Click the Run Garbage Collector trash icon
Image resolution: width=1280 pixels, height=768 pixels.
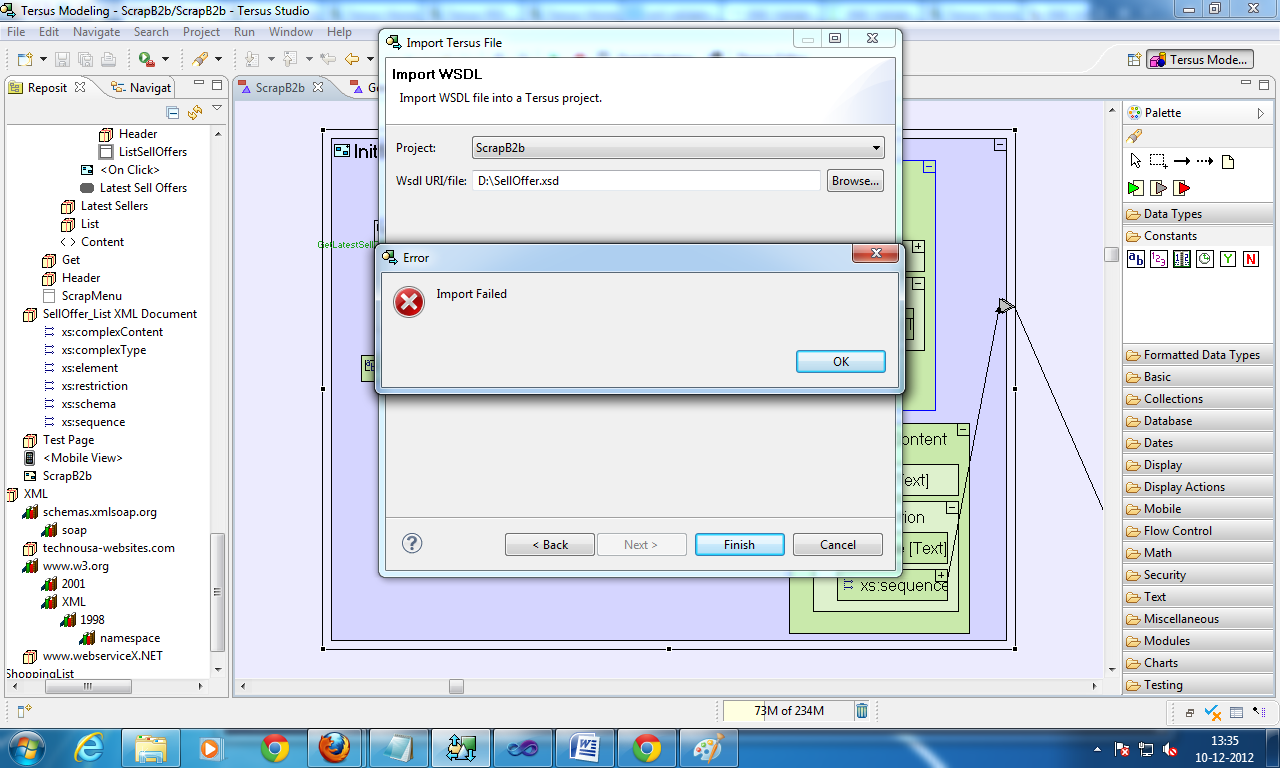(x=862, y=711)
